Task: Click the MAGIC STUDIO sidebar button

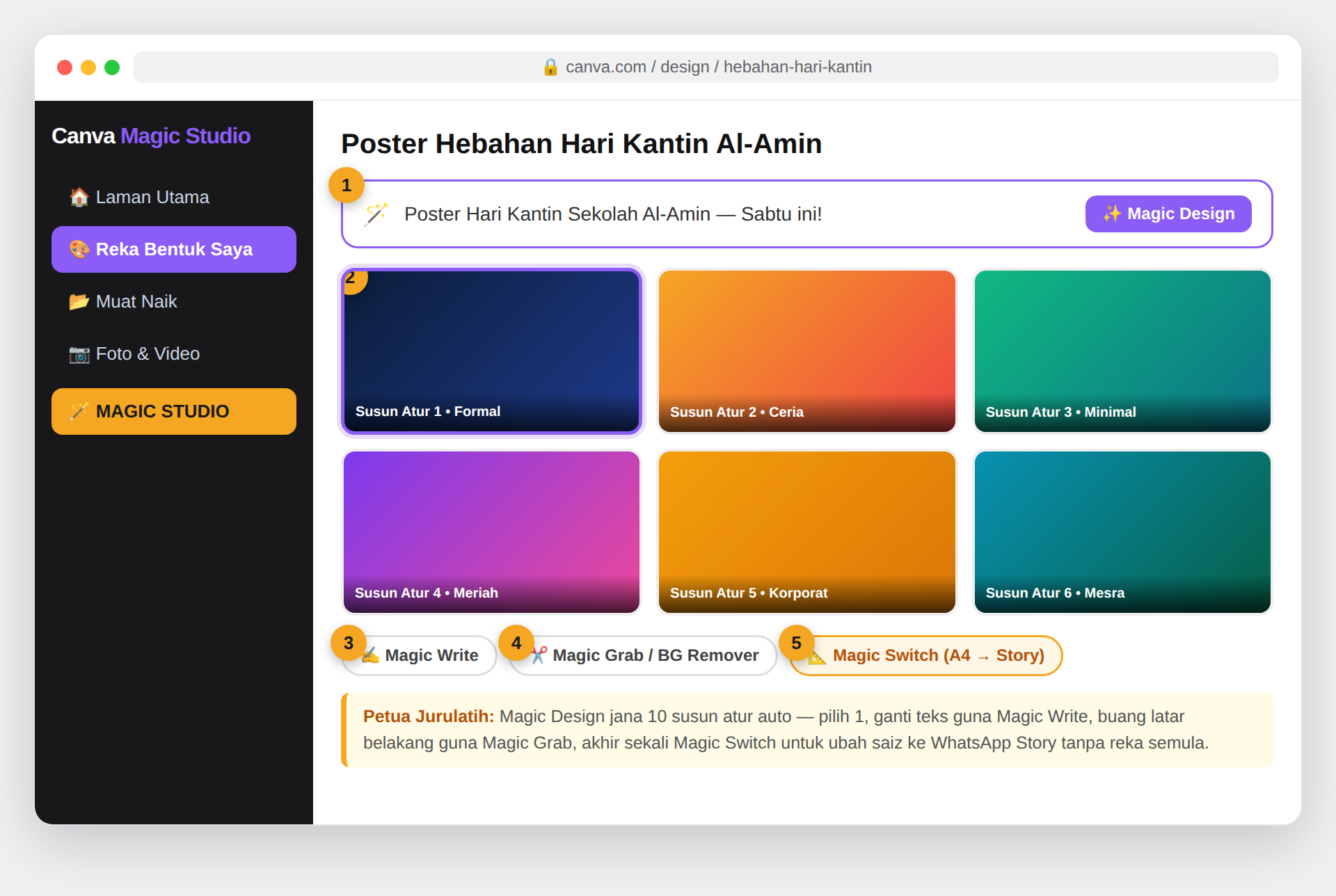Action: [174, 411]
